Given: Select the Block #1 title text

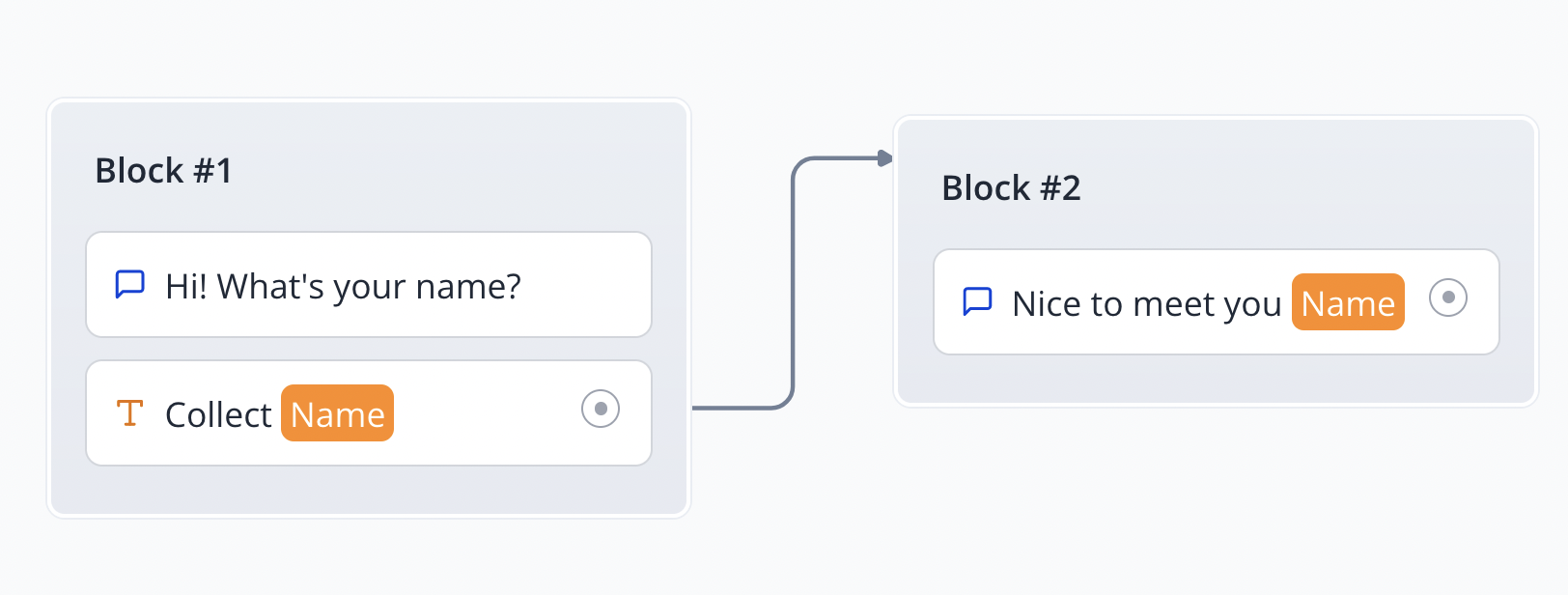Looking at the screenshot, I should (x=163, y=171).
